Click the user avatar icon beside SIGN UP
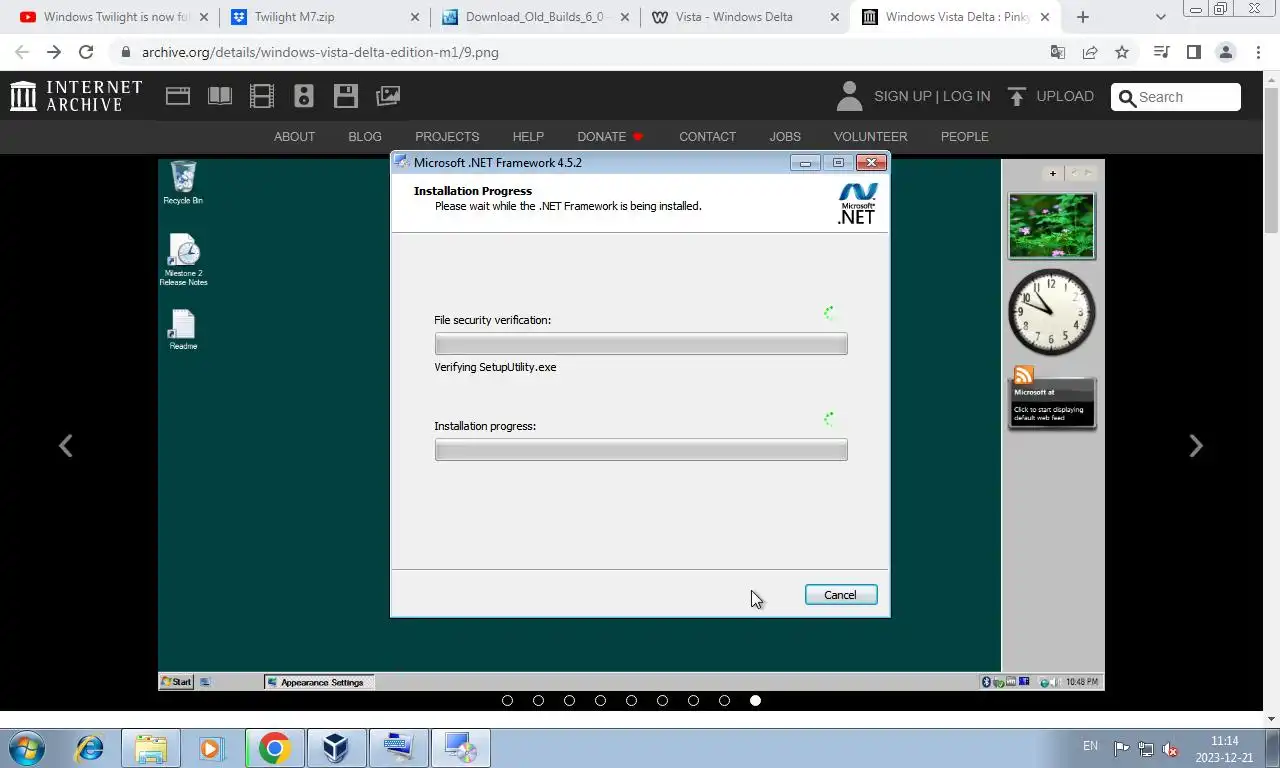Screen dimensions: 1280x768 tap(849, 96)
